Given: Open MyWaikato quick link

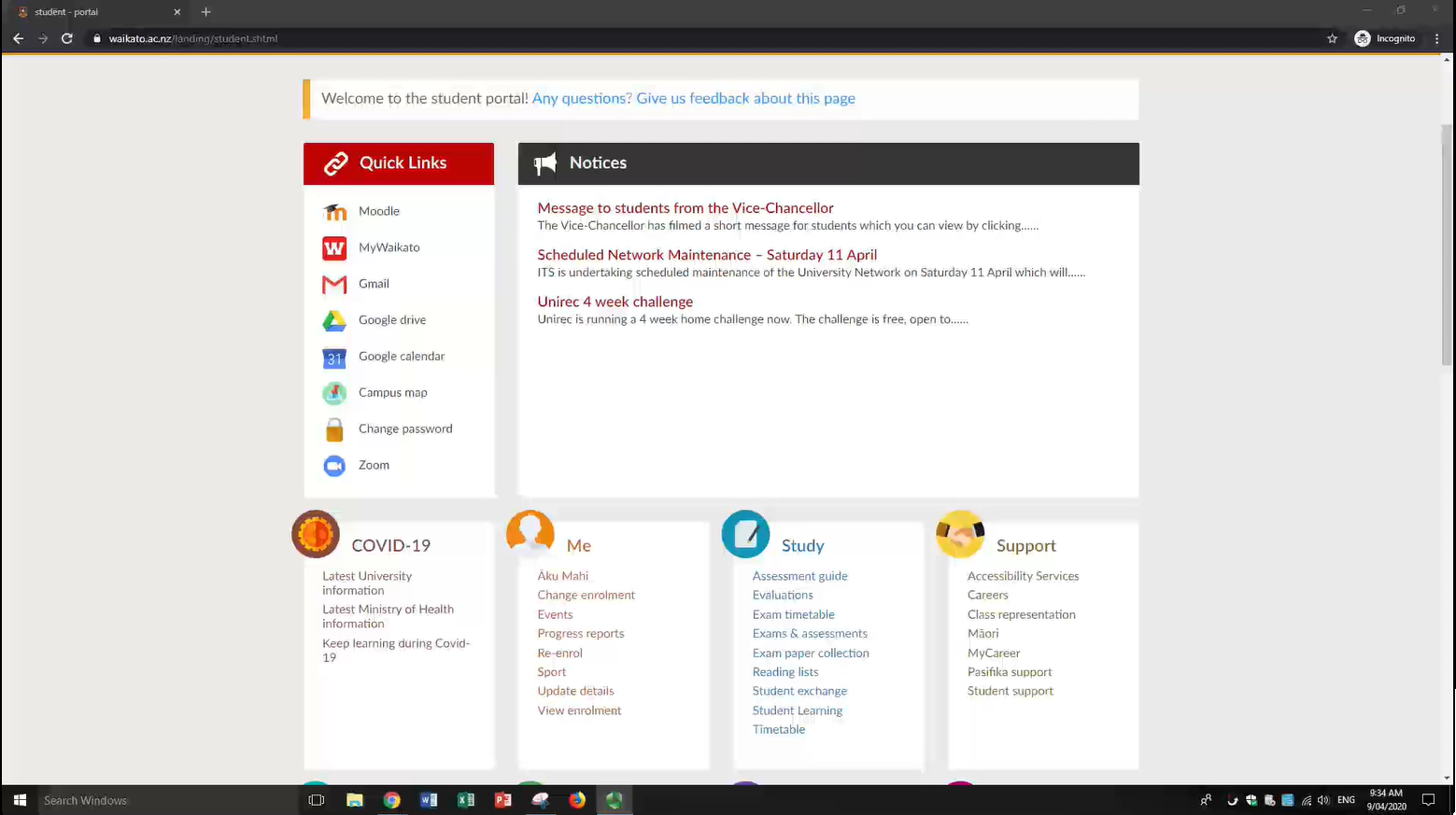Looking at the screenshot, I should click(x=389, y=247).
